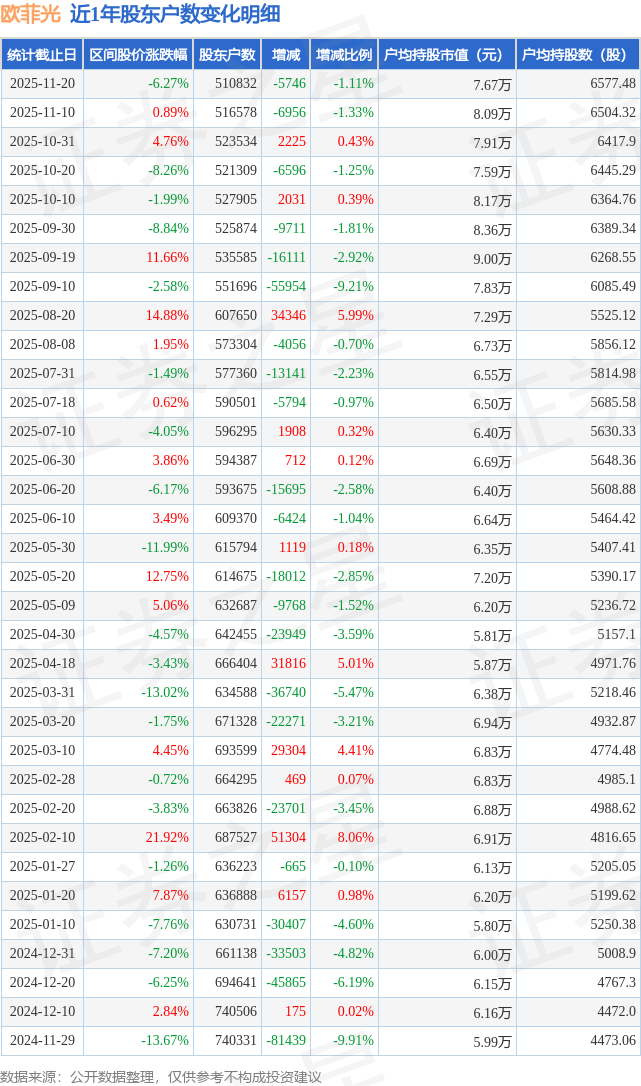641x1086 pixels.
Task: Select the 增减 column header
Action: click(286, 55)
